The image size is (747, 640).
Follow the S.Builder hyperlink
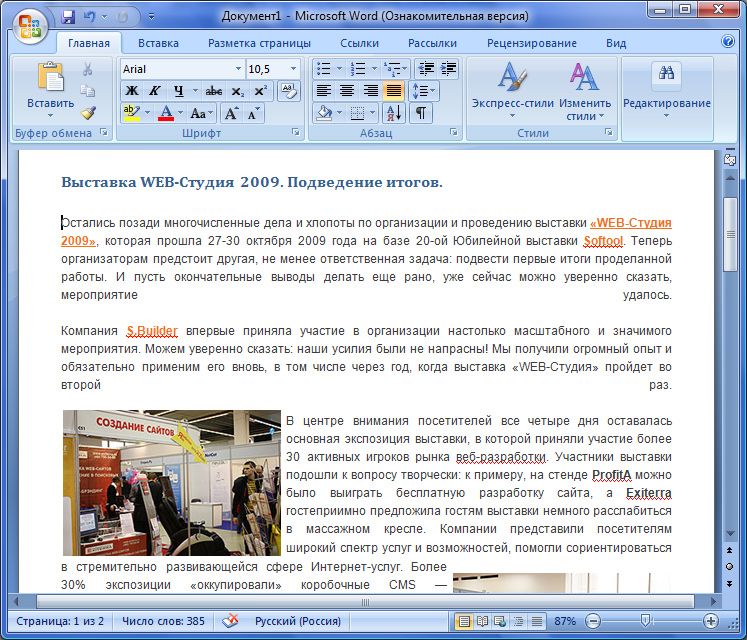tap(152, 331)
